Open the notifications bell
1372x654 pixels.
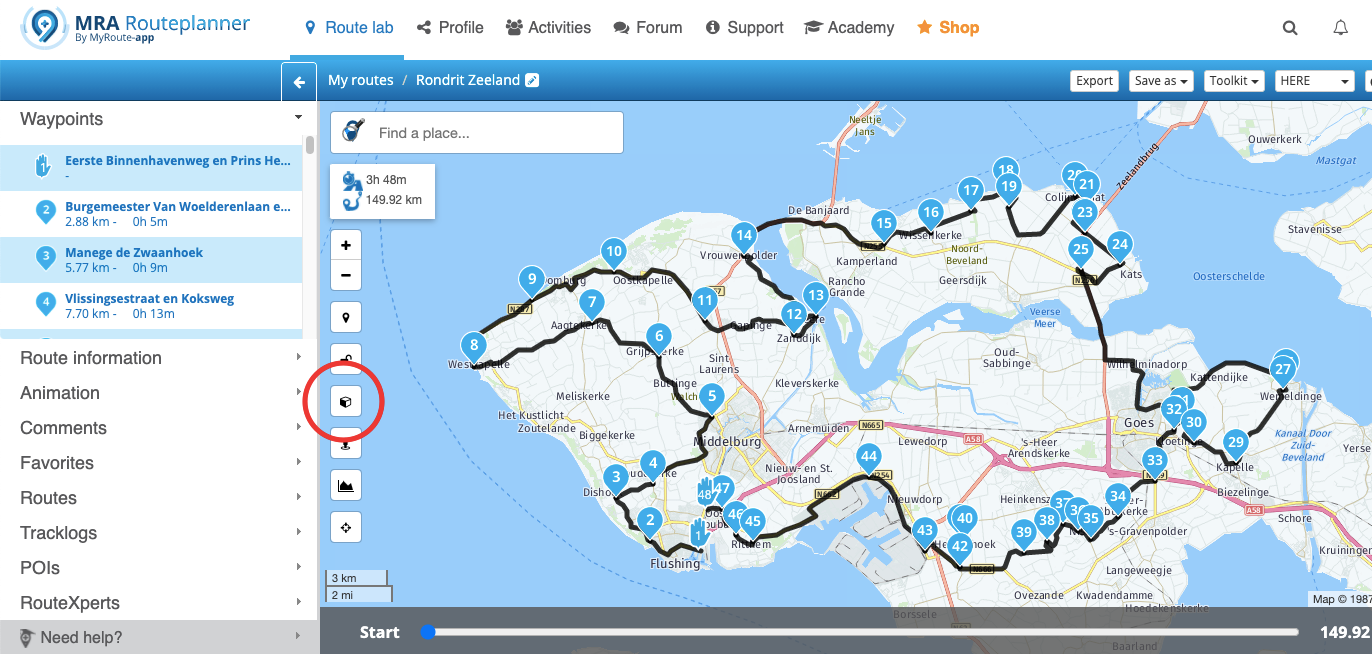1341,28
